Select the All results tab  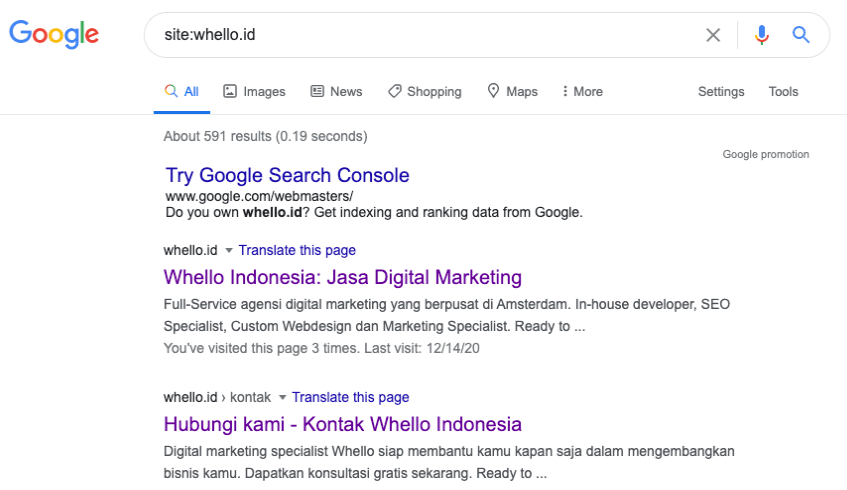[182, 91]
